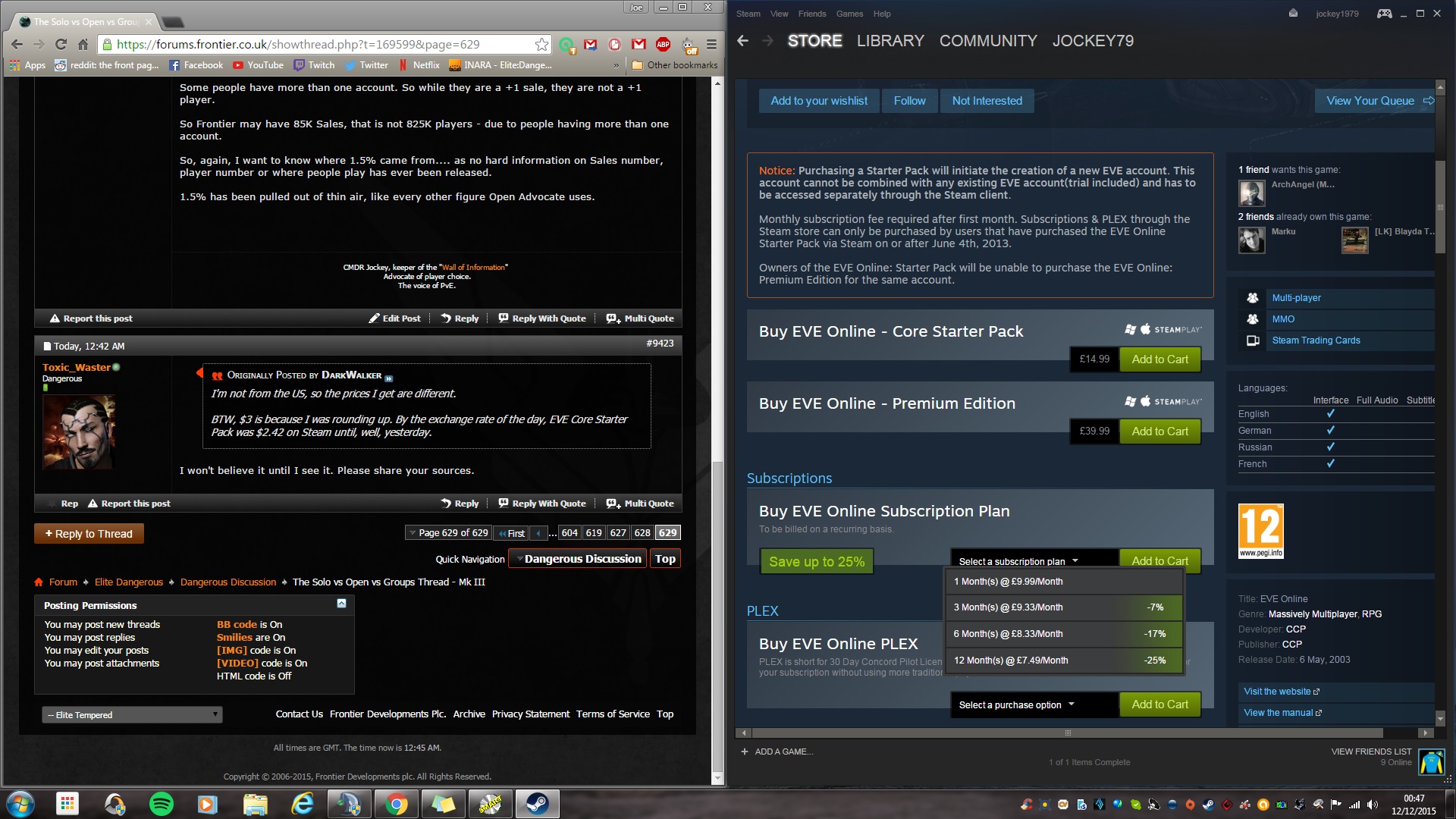Click the Spotify taskbar icon
Viewport: 1456px width, 819px height.
pyautogui.click(x=162, y=804)
